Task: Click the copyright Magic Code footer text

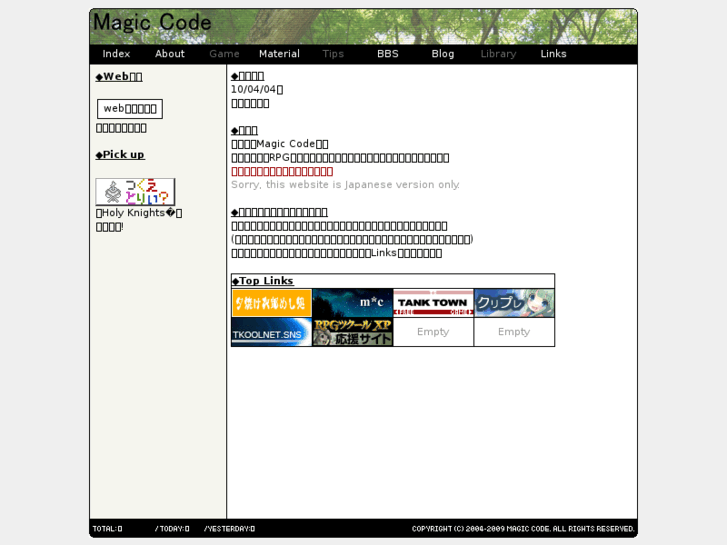Action: click(523, 529)
